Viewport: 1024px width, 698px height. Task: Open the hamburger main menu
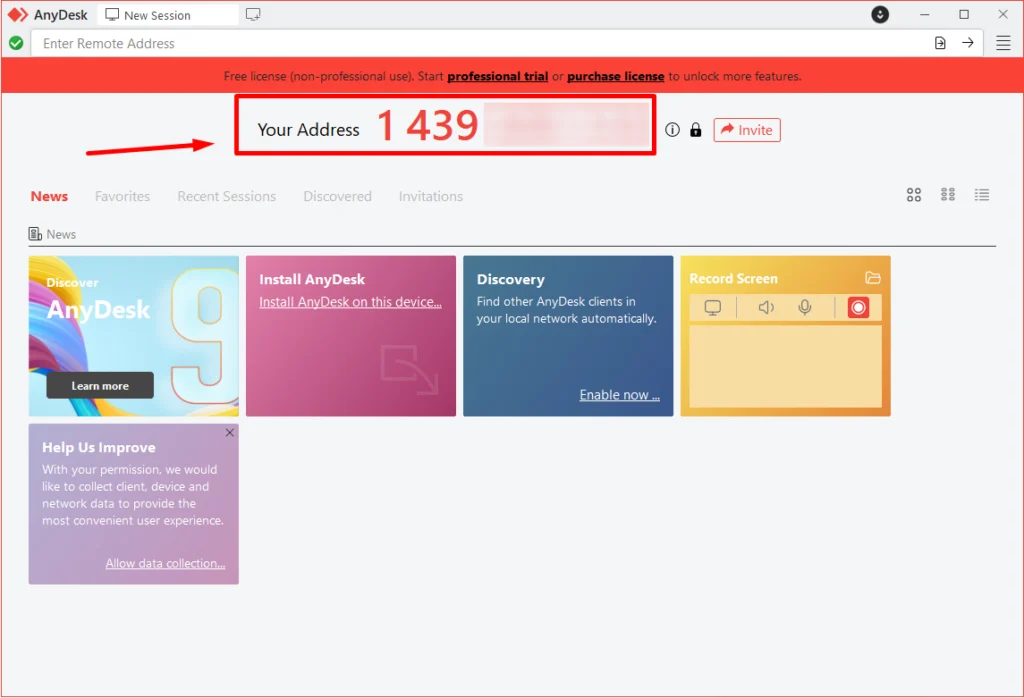(1003, 43)
